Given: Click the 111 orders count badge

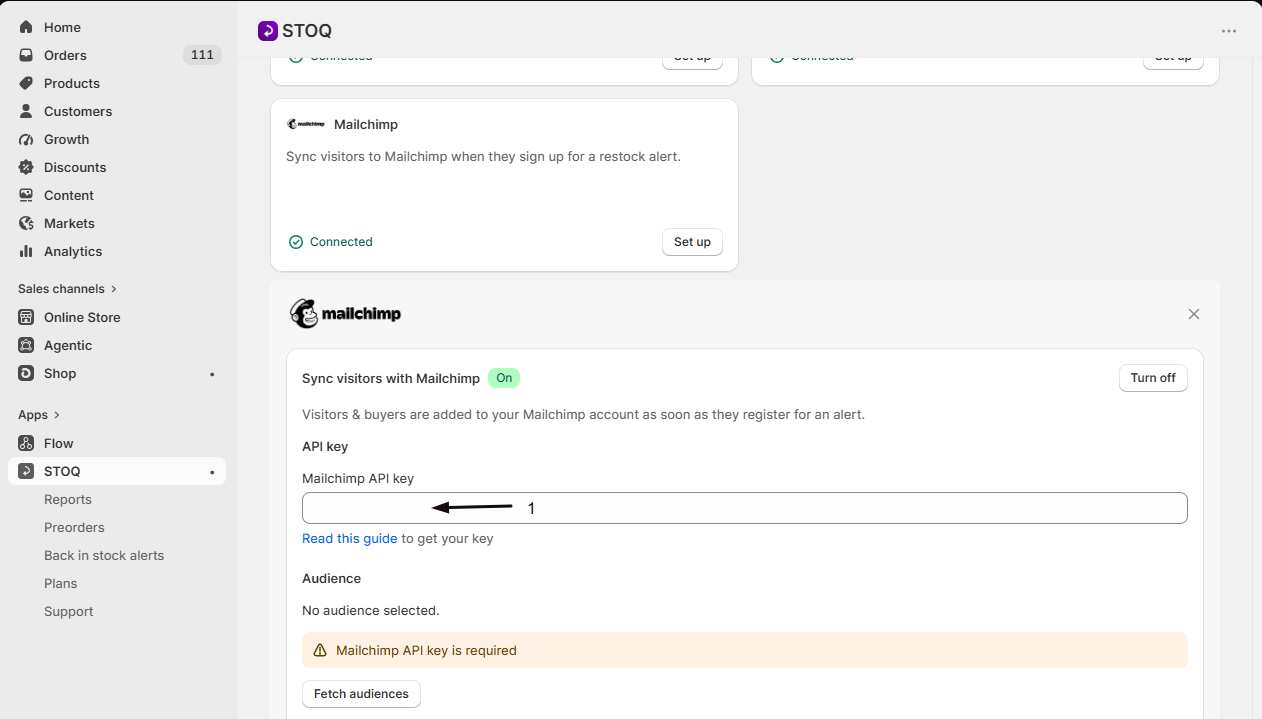Looking at the screenshot, I should tap(202, 55).
